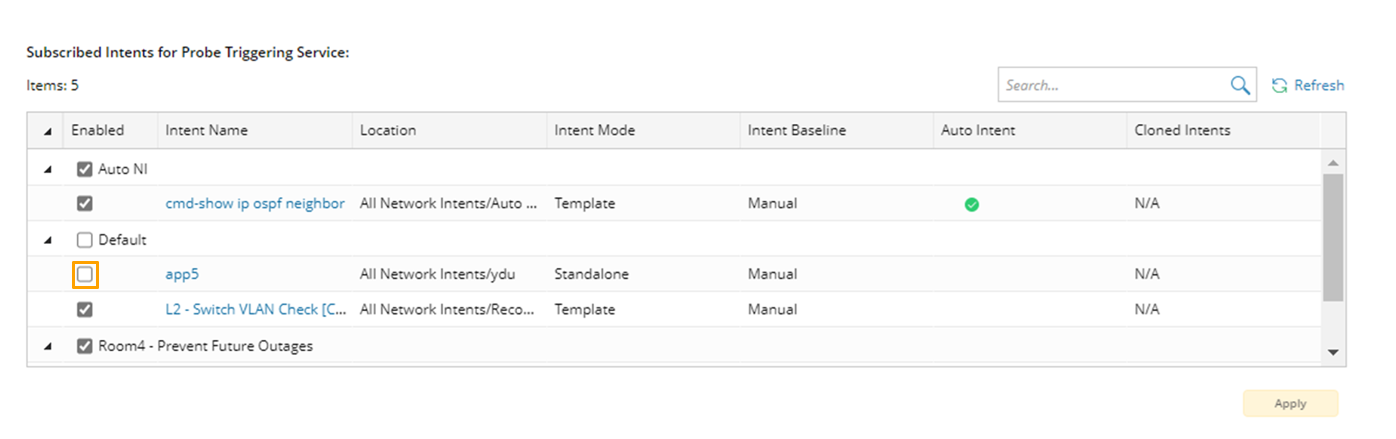Collapse all groups via header triangle
The image size is (1396, 439).
(x=48, y=131)
